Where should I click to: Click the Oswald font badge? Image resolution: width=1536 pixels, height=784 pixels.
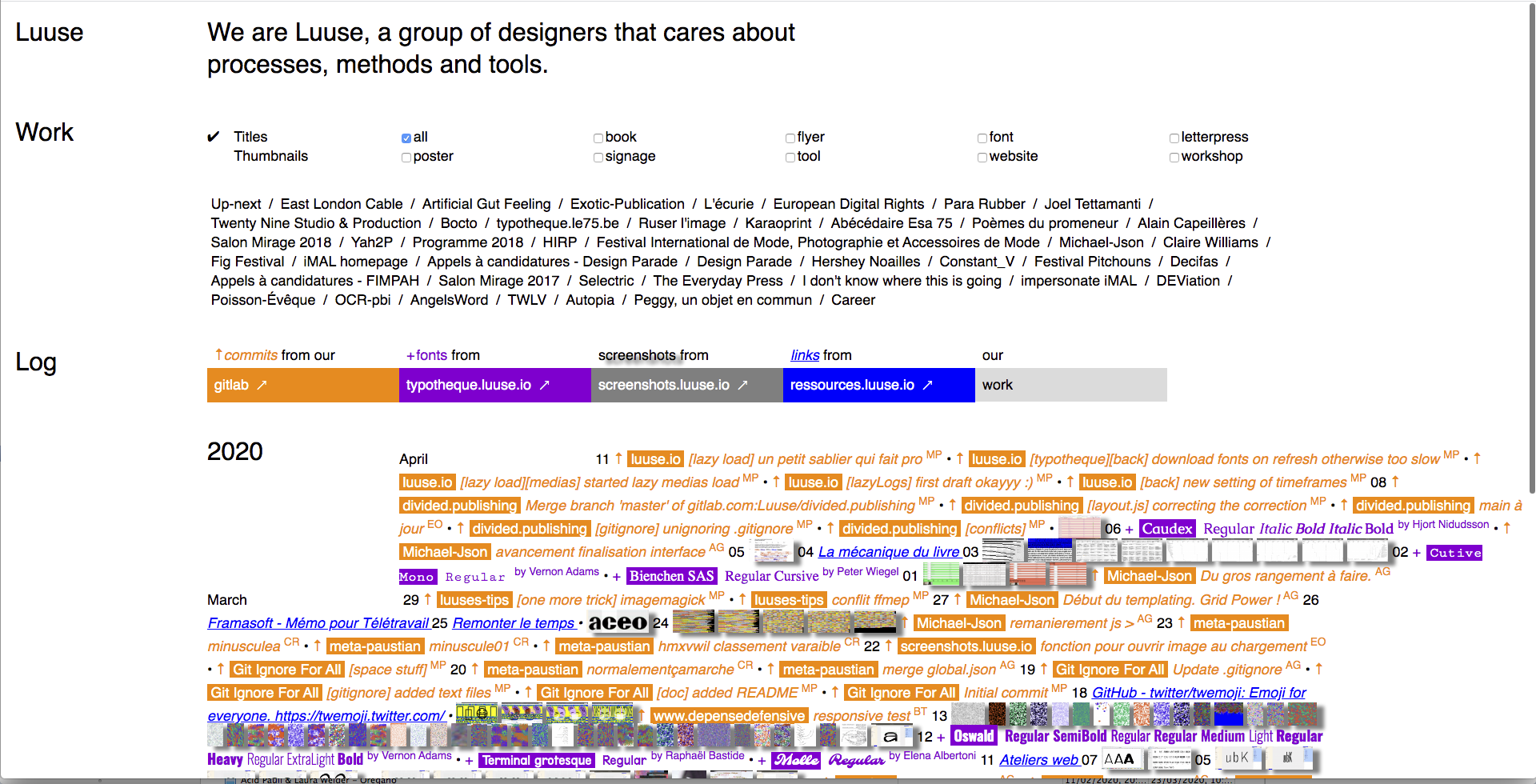point(974,736)
